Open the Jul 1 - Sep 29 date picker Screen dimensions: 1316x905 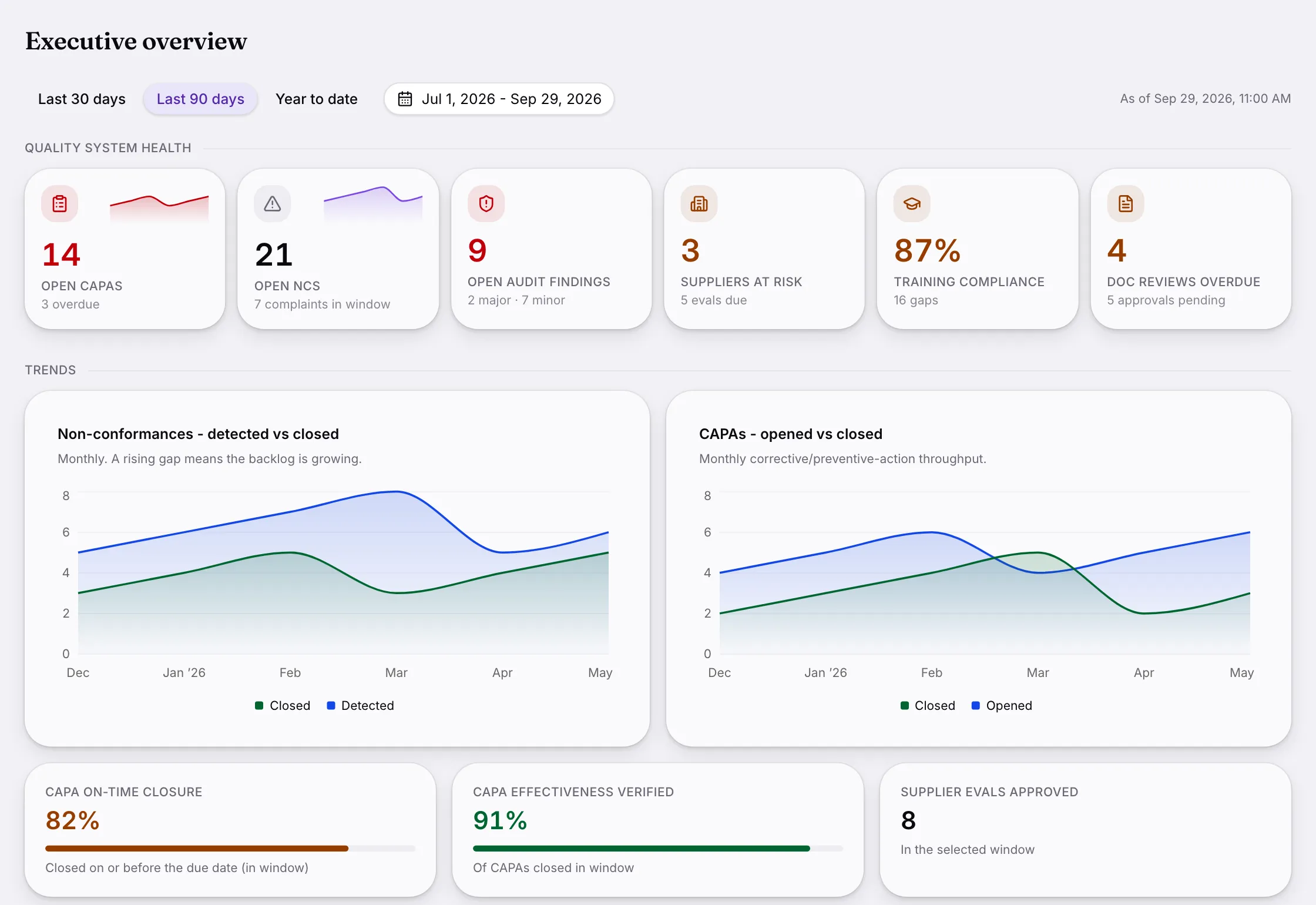[x=499, y=99]
